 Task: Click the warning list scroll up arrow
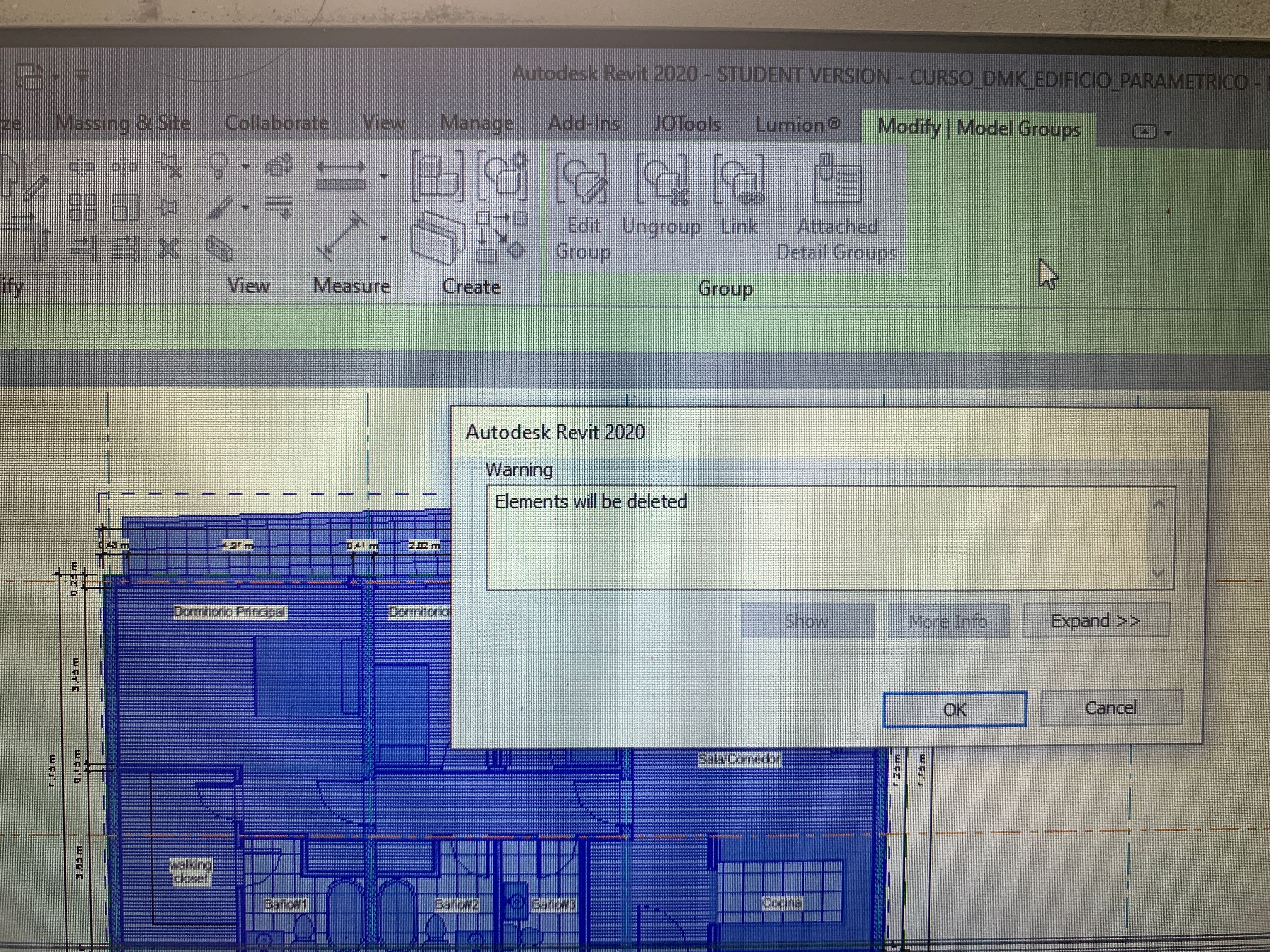click(x=1158, y=504)
